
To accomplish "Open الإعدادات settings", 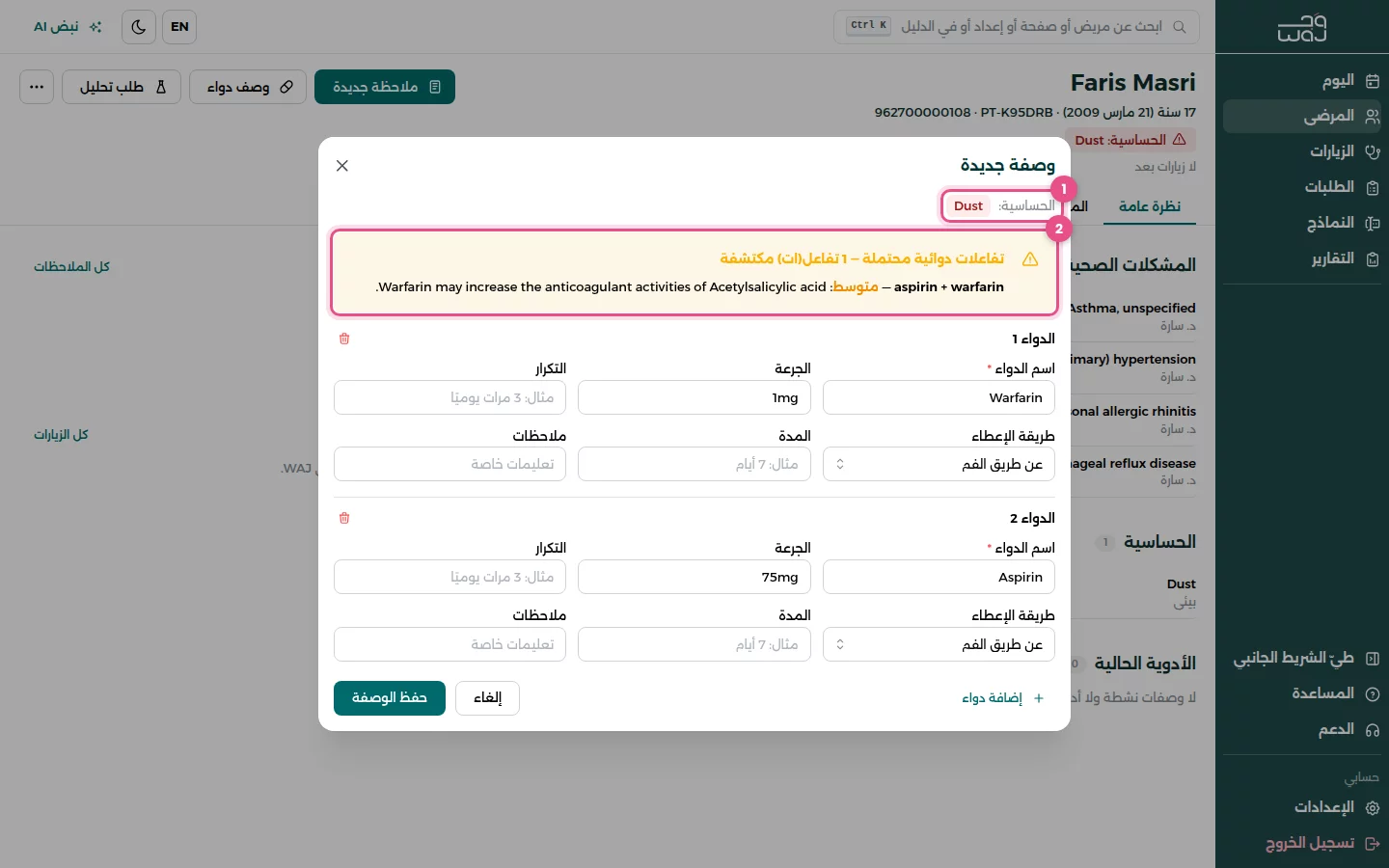I will [x=1302, y=807].
